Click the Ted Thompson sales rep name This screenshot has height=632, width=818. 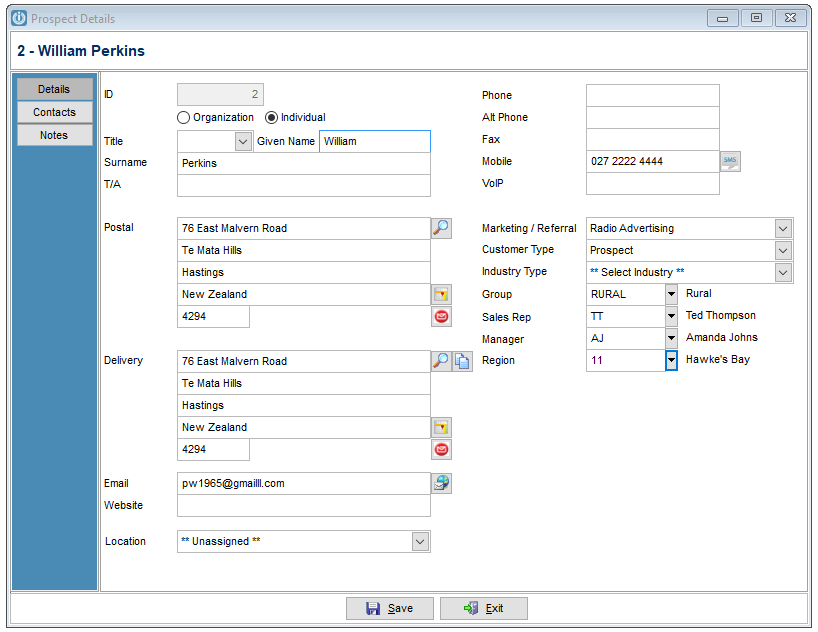[720, 315]
